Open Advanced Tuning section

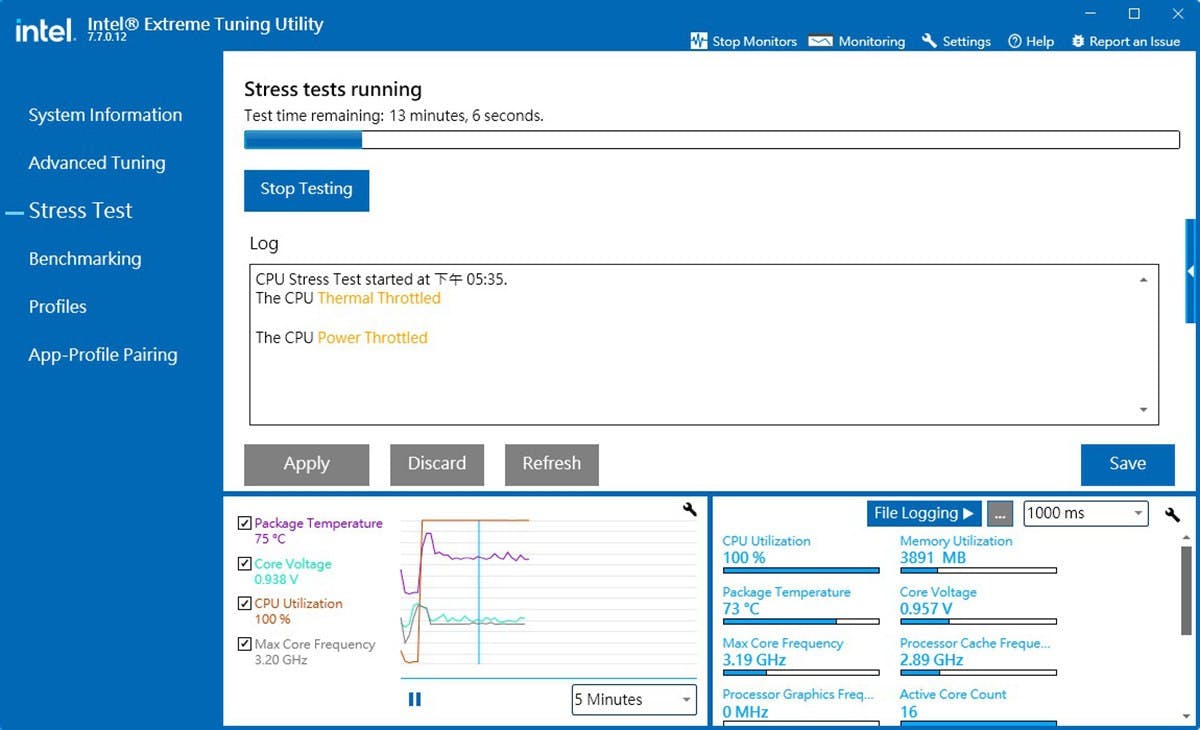tap(97, 163)
